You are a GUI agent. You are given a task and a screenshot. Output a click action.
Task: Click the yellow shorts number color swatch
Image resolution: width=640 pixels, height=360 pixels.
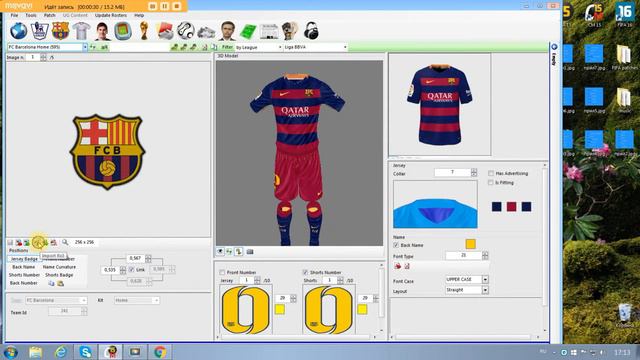point(362,310)
